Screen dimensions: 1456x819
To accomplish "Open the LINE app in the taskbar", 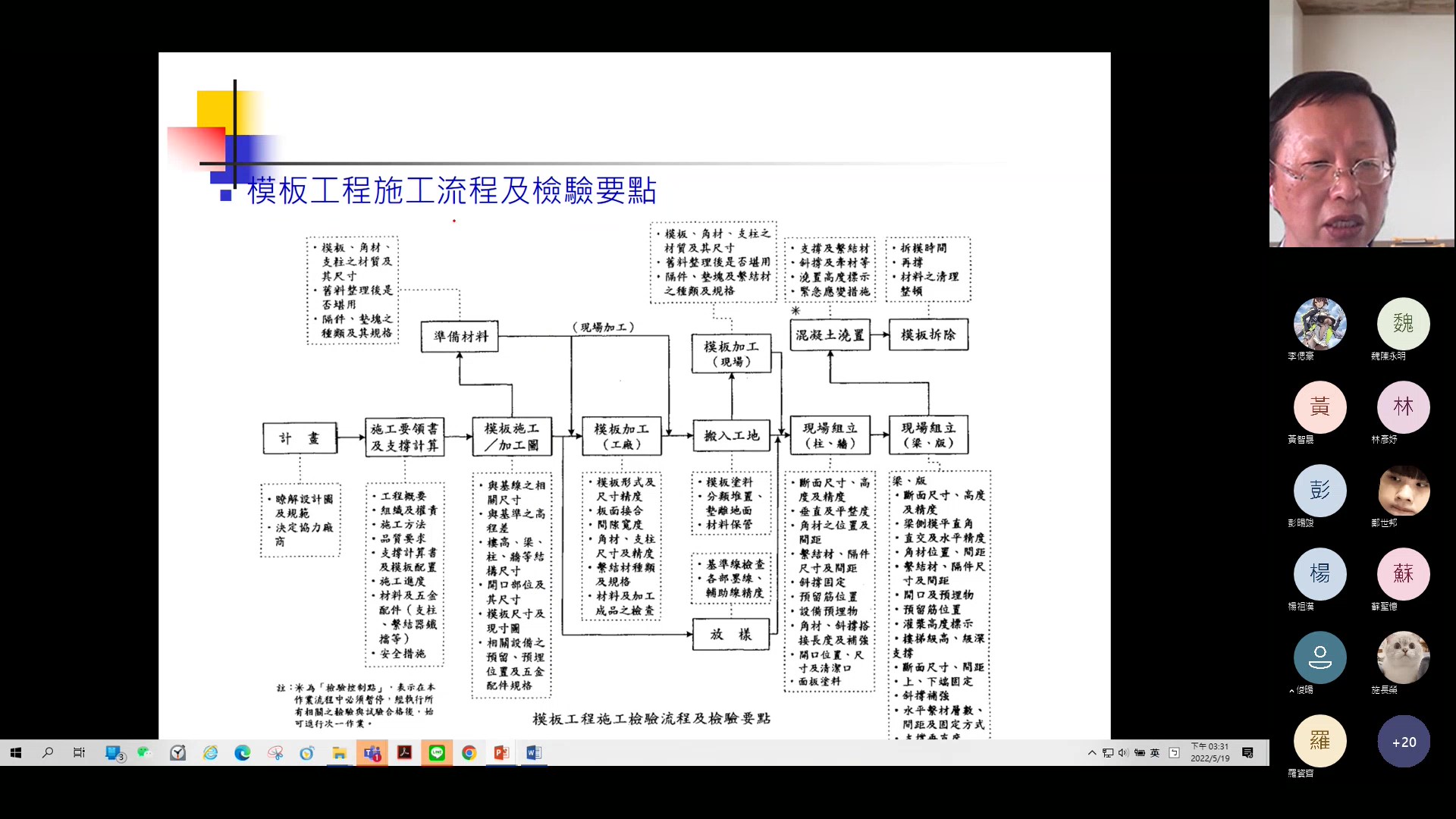I will pyautogui.click(x=437, y=753).
